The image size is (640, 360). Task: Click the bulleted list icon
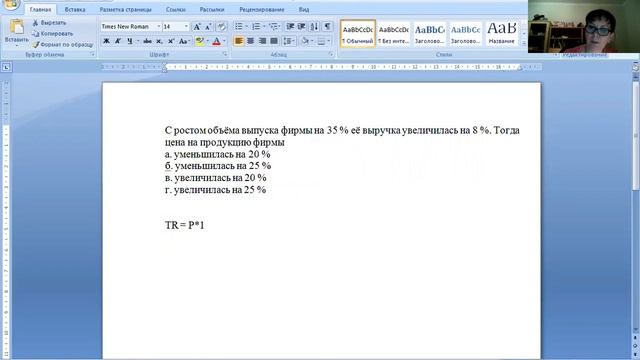pos(239,27)
